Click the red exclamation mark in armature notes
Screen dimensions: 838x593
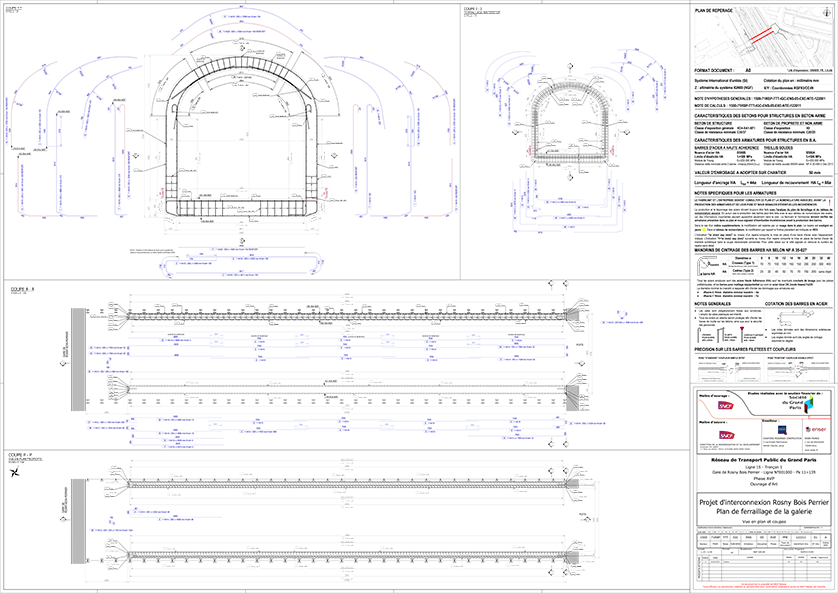pos(829,201)
